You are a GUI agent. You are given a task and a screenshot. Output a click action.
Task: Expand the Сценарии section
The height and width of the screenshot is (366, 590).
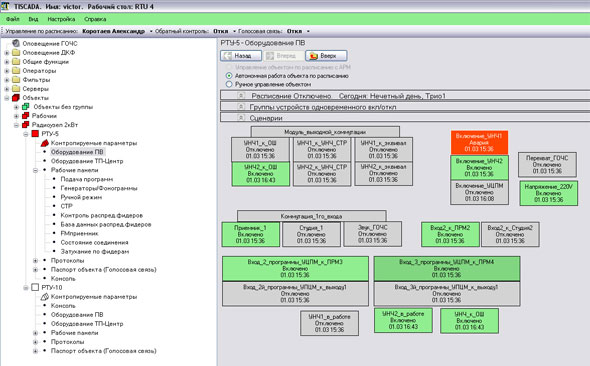(x=241, y=118)
